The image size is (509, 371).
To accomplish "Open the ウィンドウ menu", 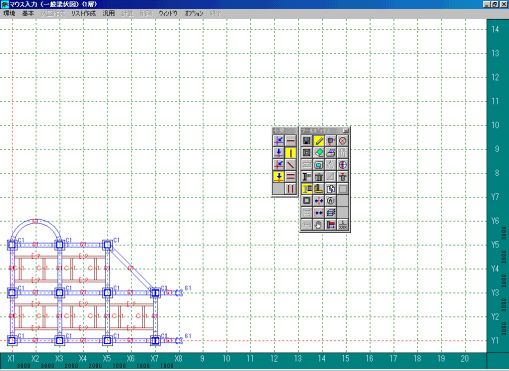I will (x=168, y=13).
